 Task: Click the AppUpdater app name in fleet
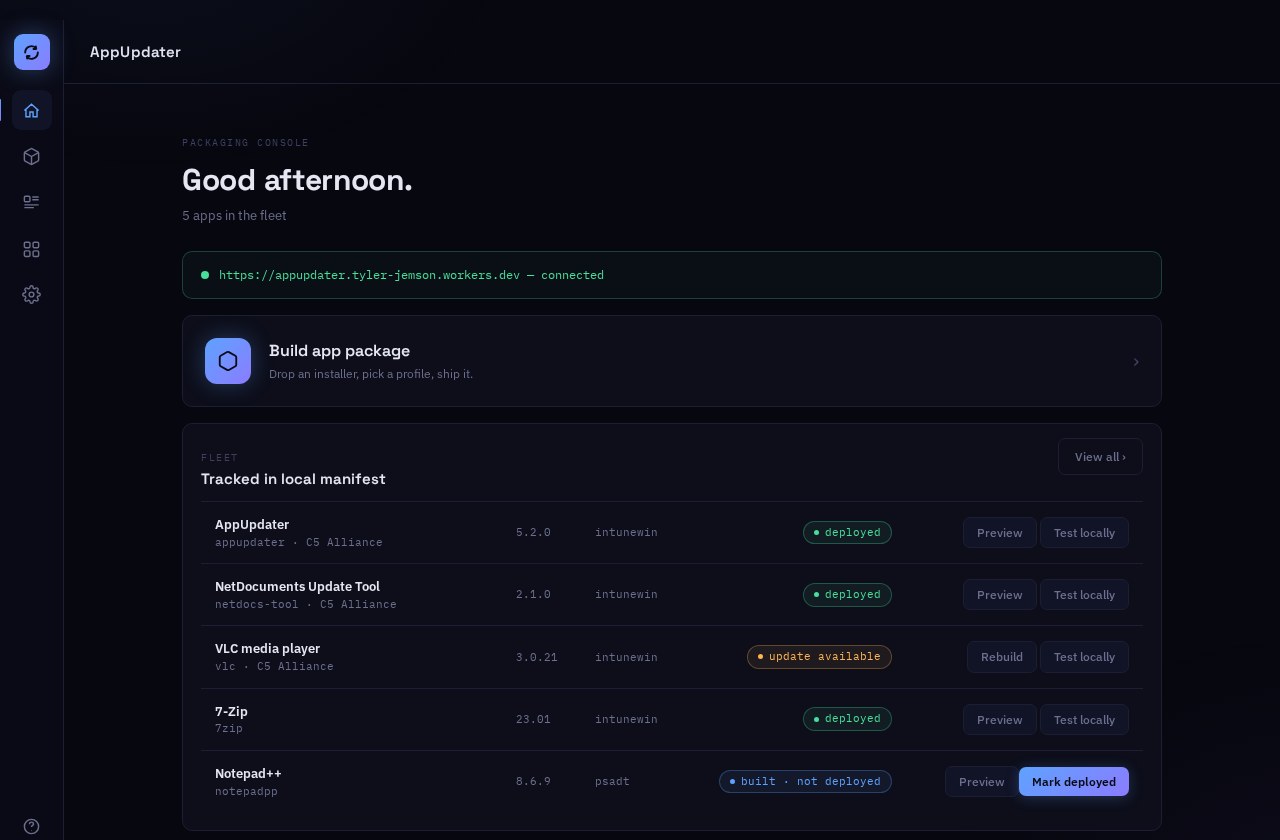click(x=252, y=525)
